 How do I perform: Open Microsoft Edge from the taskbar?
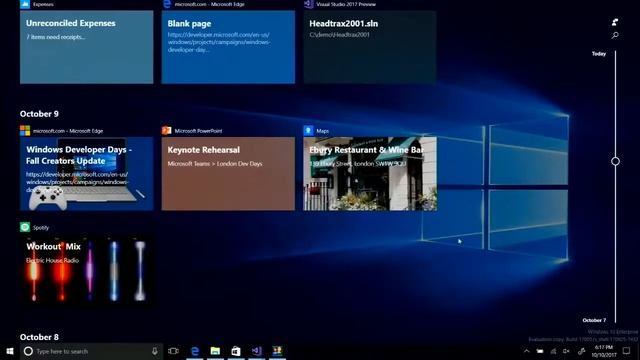click(195, 351)
